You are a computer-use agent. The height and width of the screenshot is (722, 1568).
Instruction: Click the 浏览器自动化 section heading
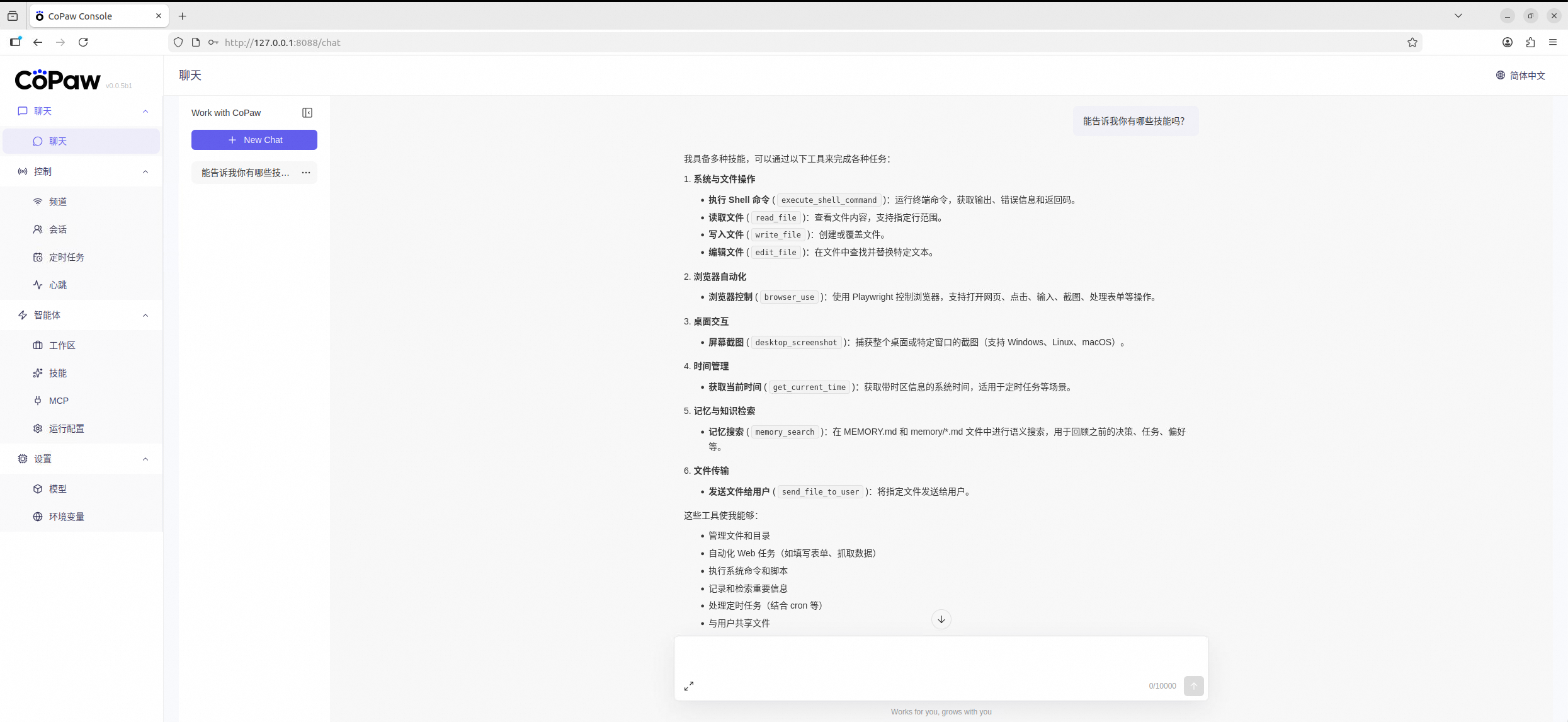pos(720,277)
